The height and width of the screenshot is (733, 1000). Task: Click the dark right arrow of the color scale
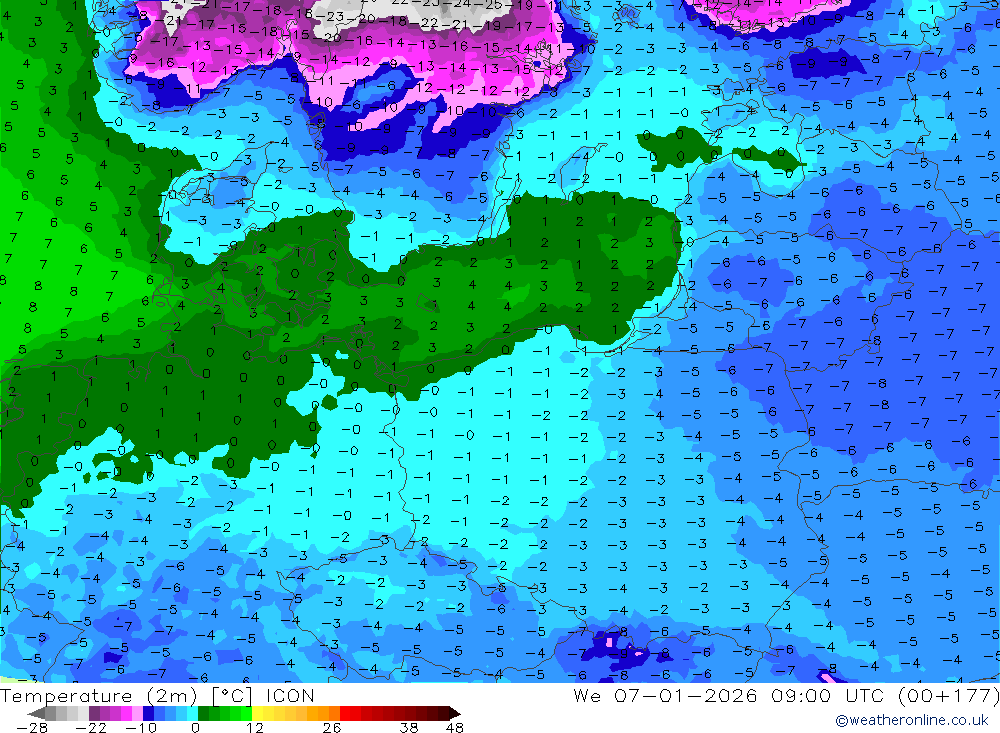pos(455,714)
